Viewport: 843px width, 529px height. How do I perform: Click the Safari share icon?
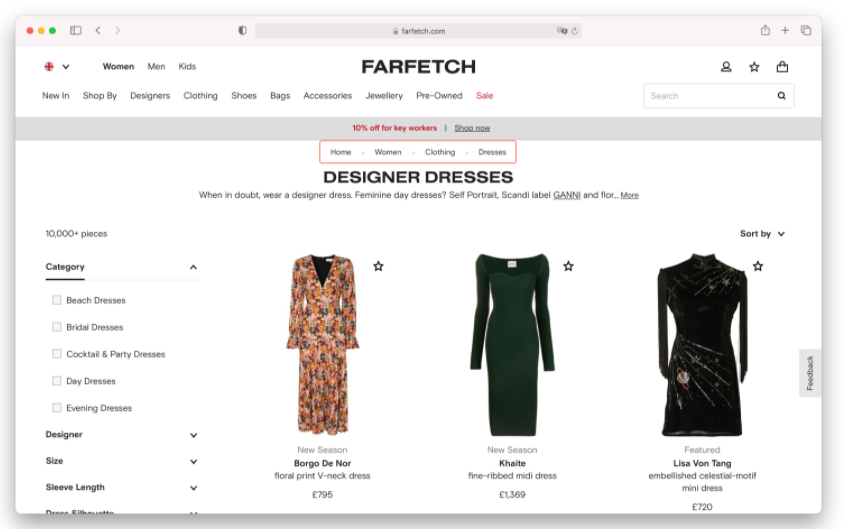pyautogui.click(x=765, y=31)
